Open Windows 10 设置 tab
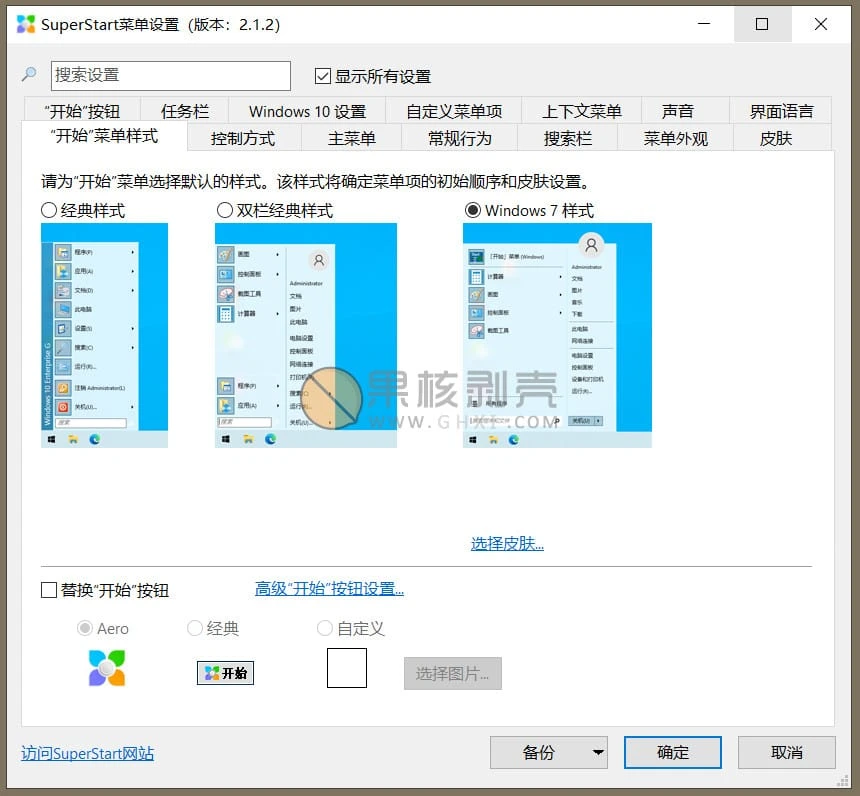Image resolution: width=860 pixels, height=796 pixels. click(307, 111)
